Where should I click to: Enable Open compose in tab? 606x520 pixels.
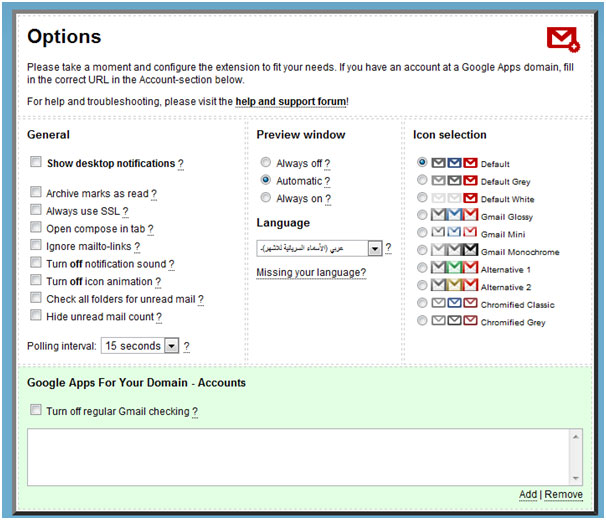pos(36,227)
